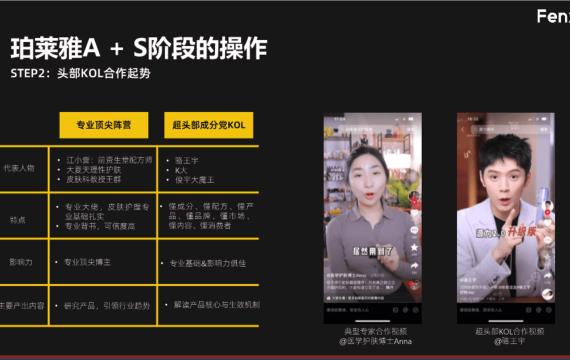Tap the creator avatar follow icon in the Anna video
570x360 pixels.
tap(414, 196)
